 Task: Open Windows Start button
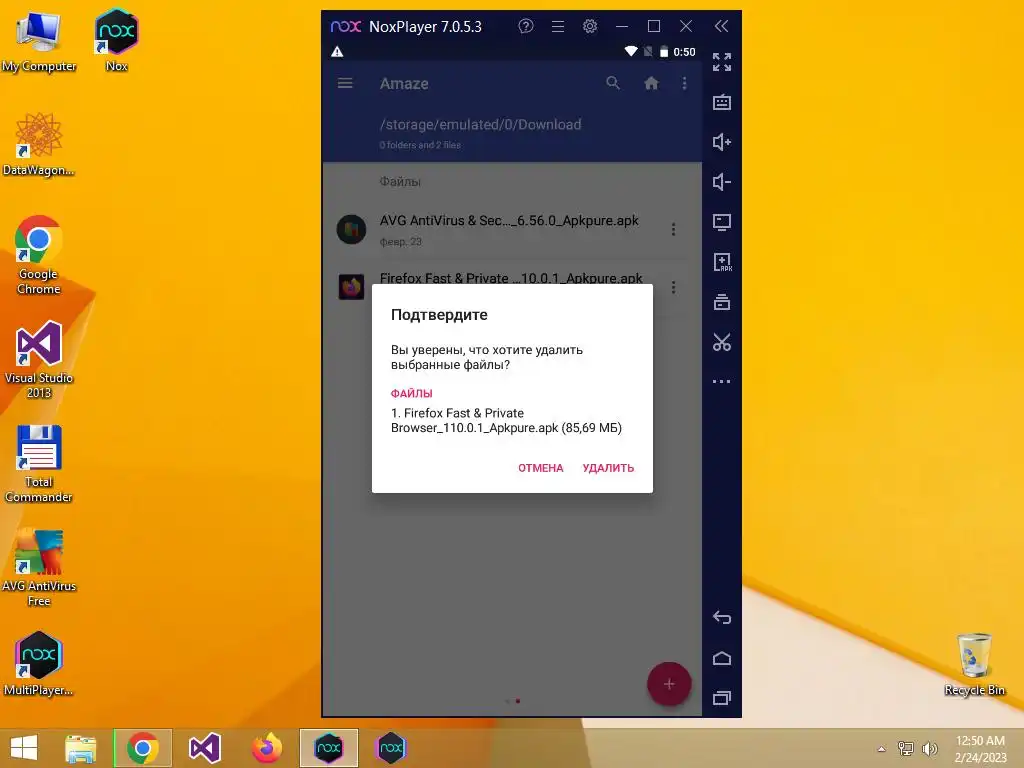pos(24,748)
